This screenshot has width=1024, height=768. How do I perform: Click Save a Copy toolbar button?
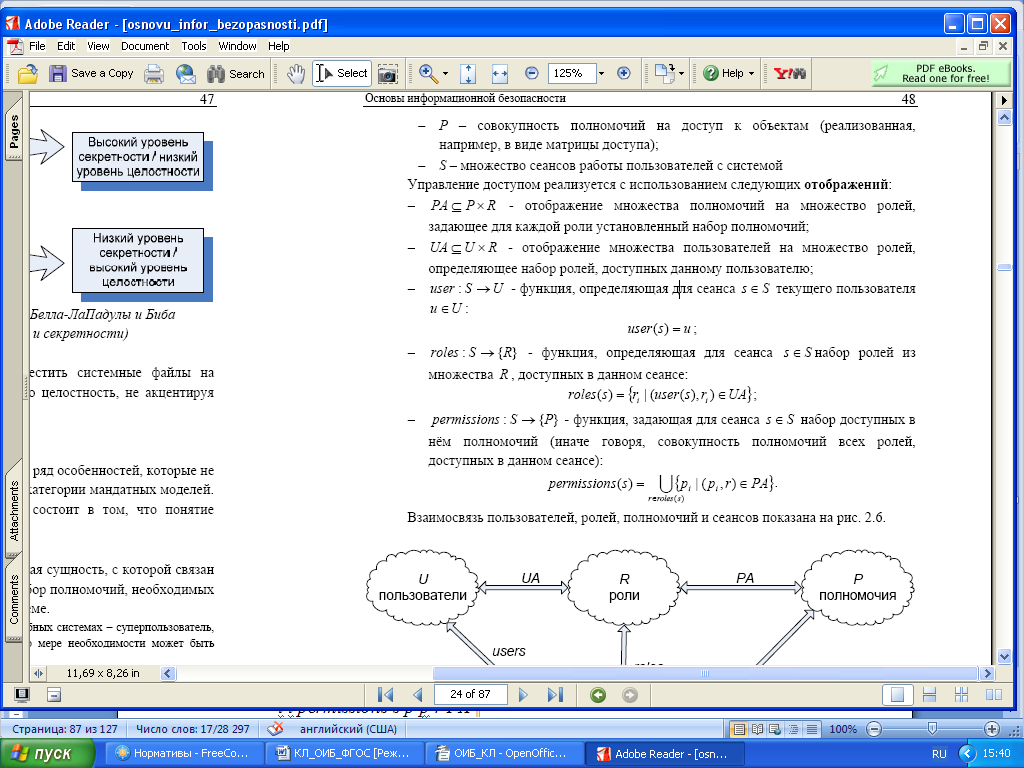point(91,73)
